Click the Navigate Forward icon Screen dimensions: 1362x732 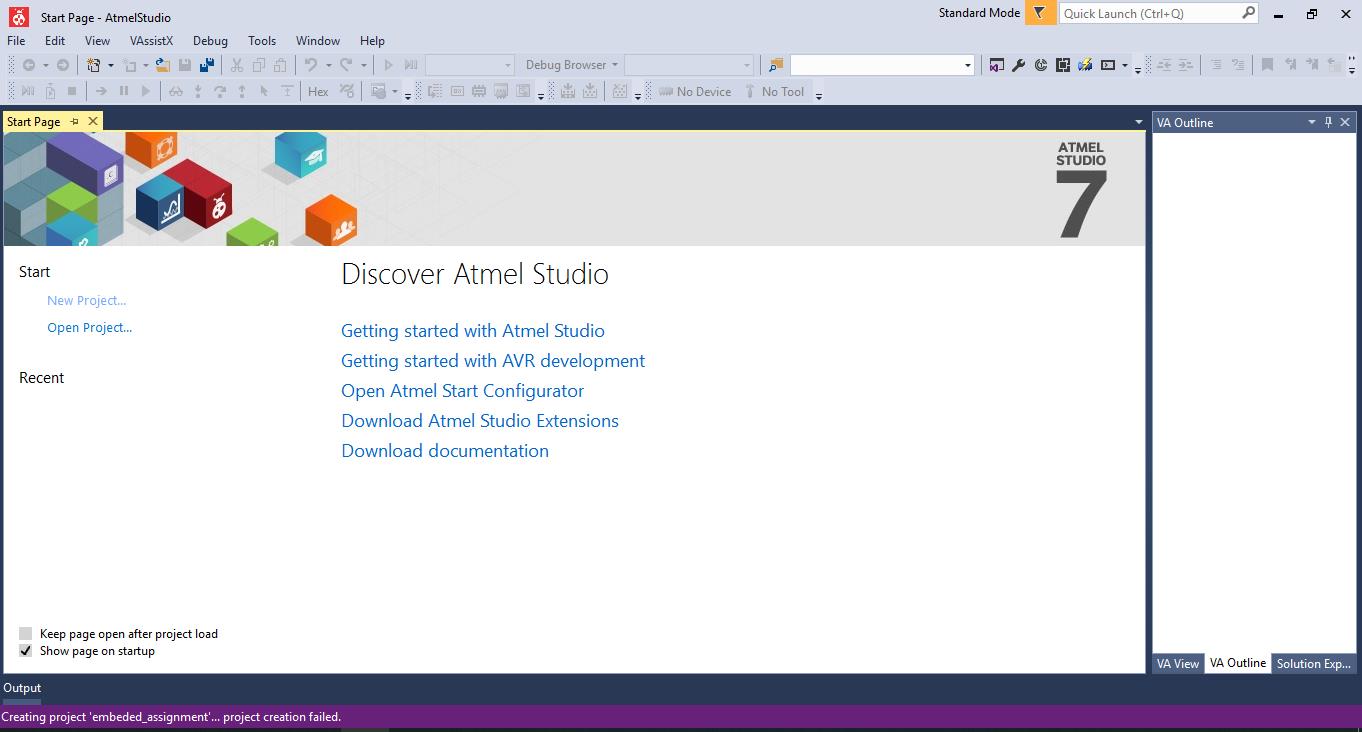coord(62,65)
